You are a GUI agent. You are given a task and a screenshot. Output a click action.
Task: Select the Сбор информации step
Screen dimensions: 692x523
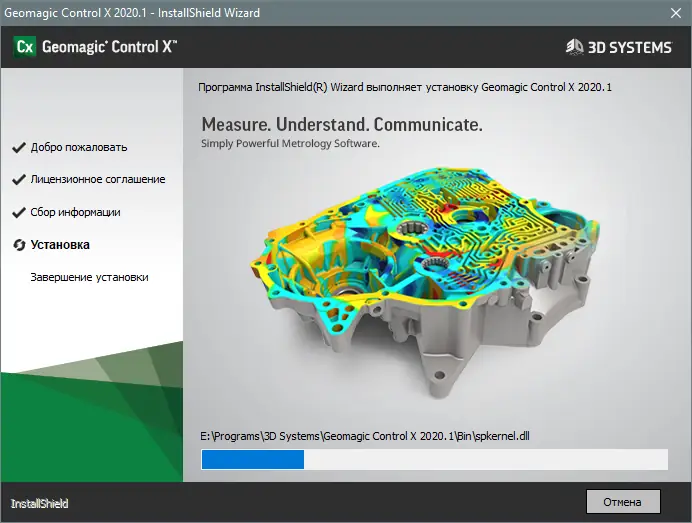[75, 212]
